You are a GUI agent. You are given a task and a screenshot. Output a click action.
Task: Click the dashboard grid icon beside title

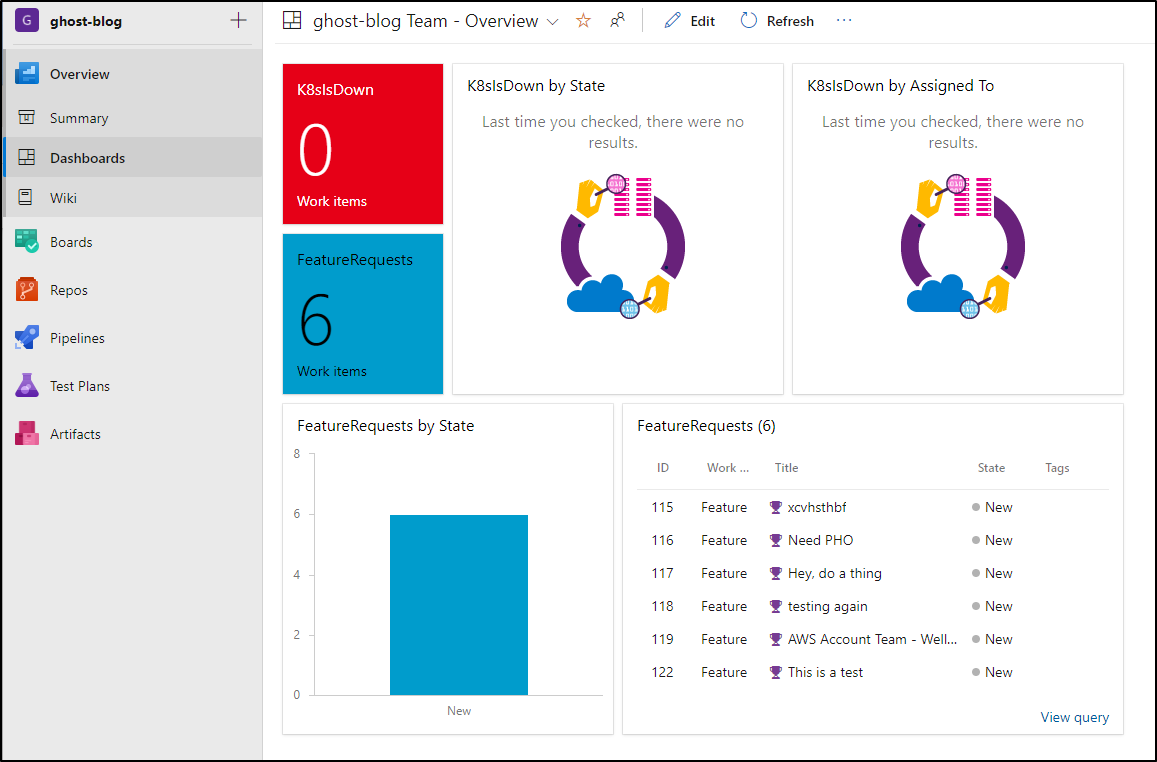point(292,21)
